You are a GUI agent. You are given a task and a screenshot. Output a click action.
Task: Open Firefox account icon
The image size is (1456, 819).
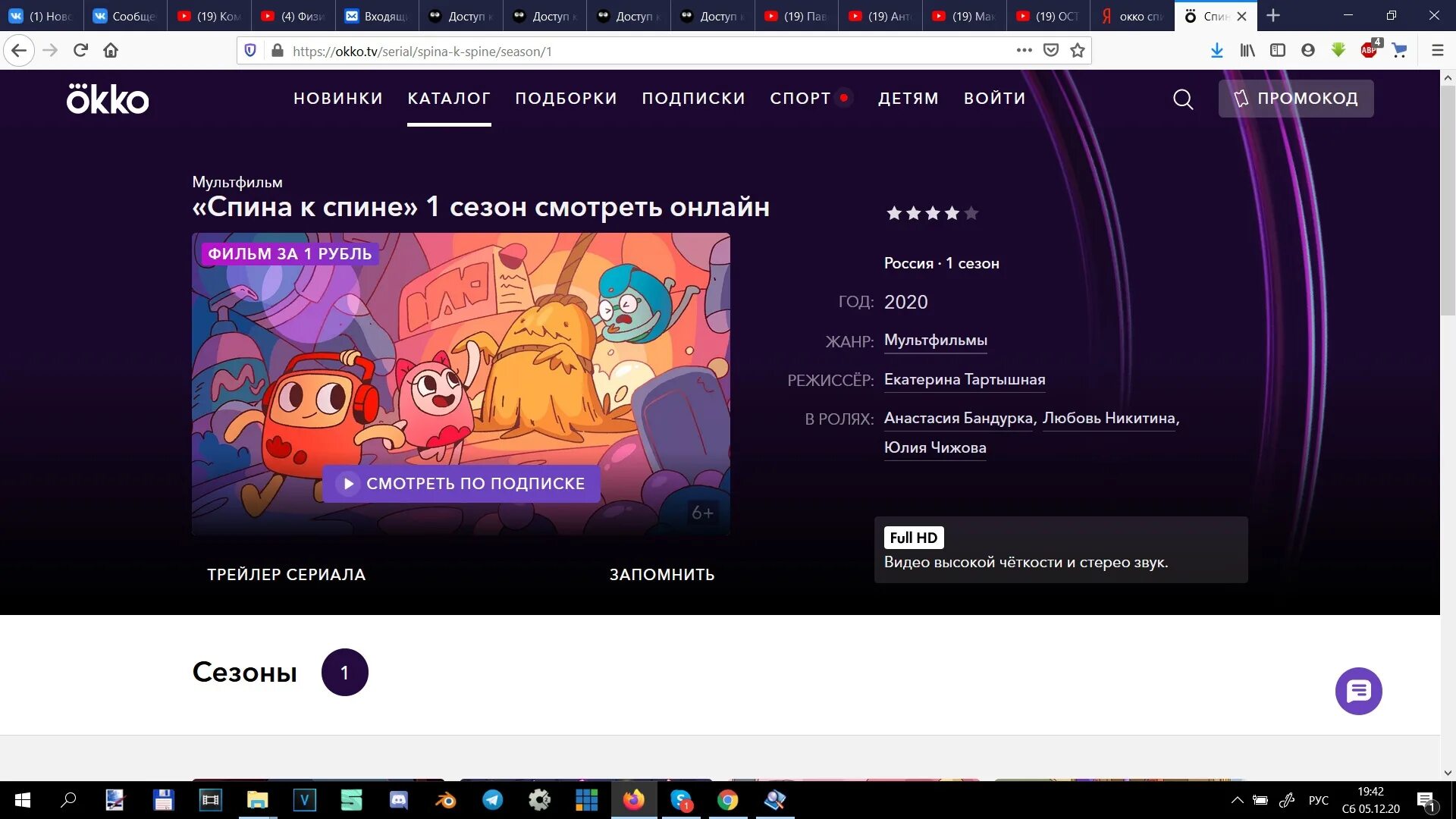pos(1308,51)
